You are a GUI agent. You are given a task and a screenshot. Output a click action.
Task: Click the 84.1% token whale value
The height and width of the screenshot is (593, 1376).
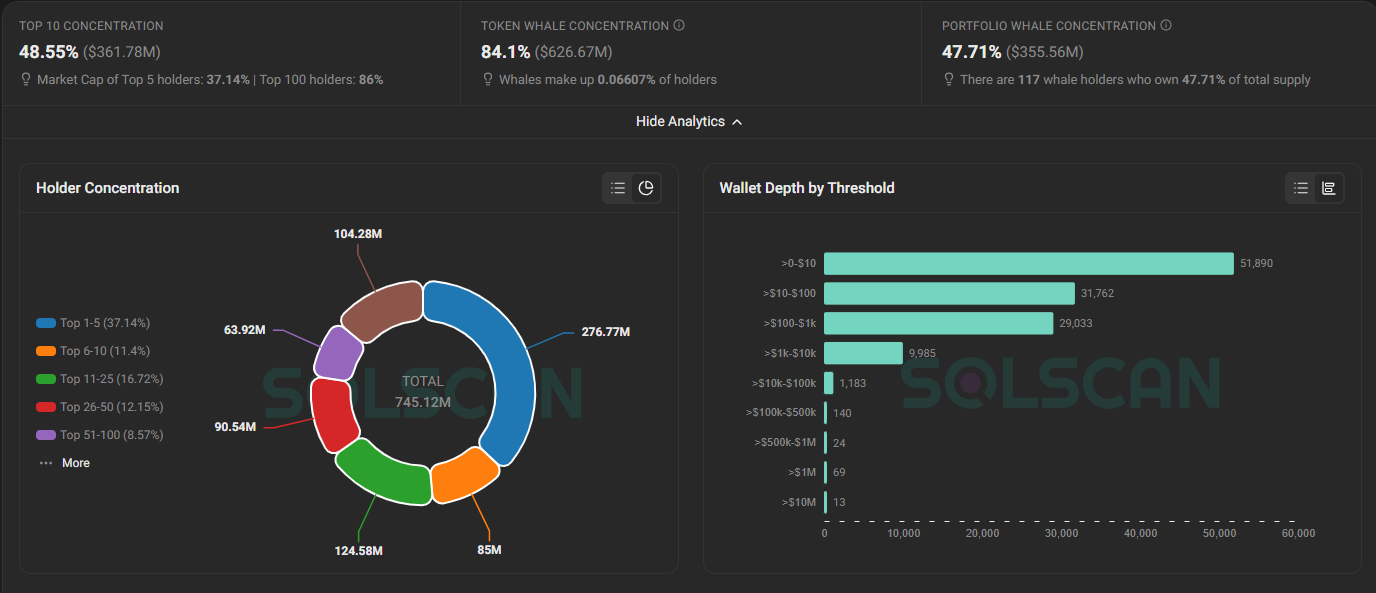pyautogui.click(x=505, y=51)
